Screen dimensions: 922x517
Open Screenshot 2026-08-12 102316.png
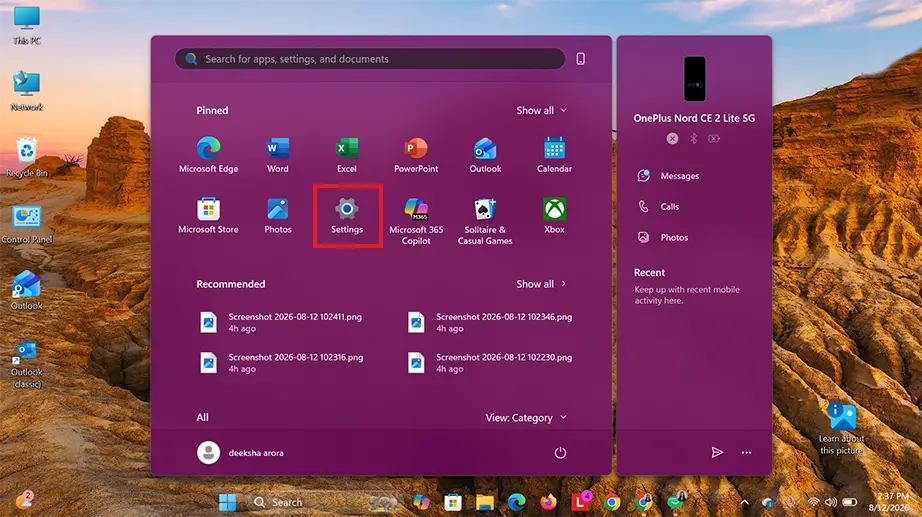click(282, 363)
